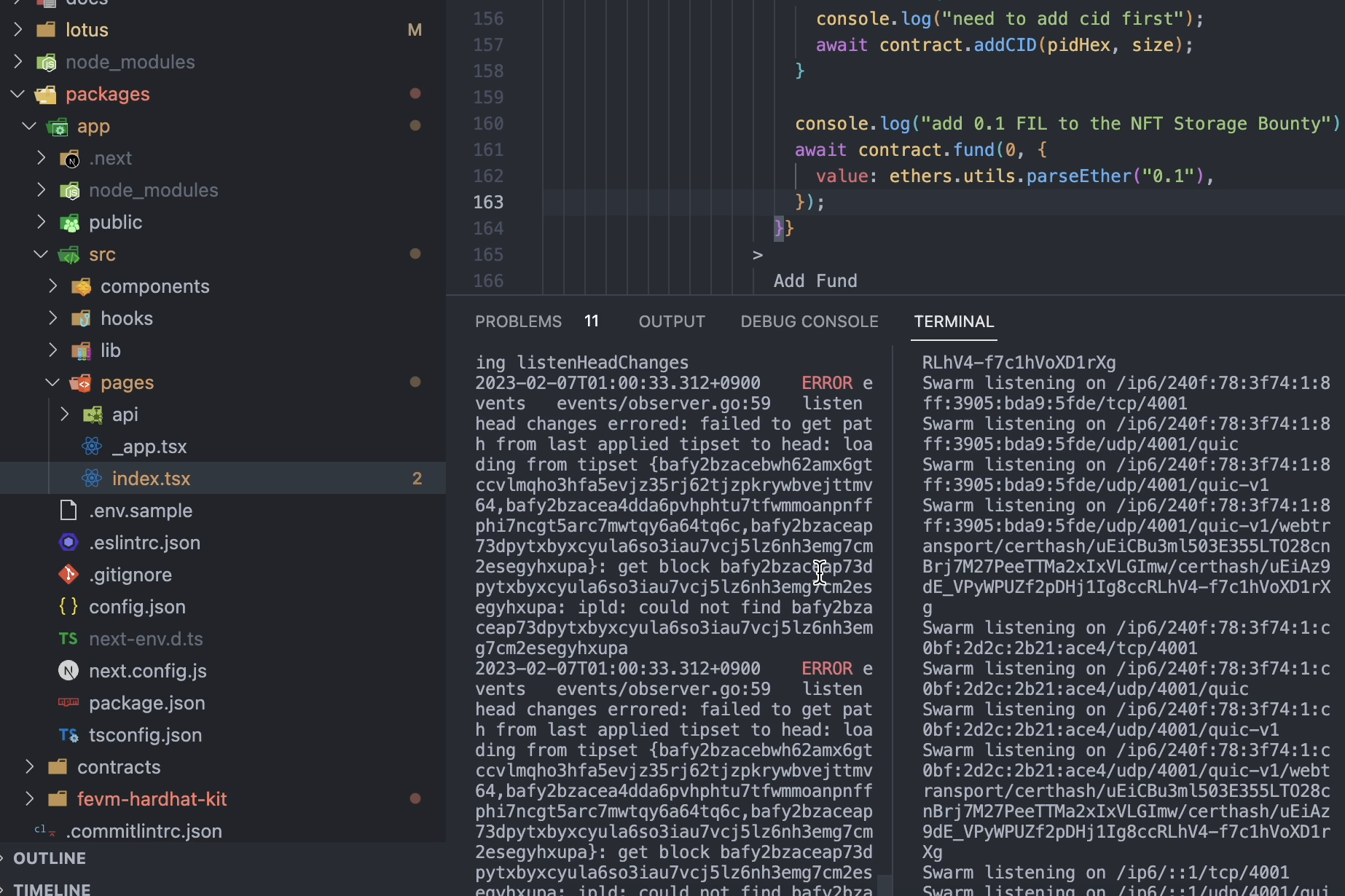
Task: Click the api folder icon
Action: point(93,414)
